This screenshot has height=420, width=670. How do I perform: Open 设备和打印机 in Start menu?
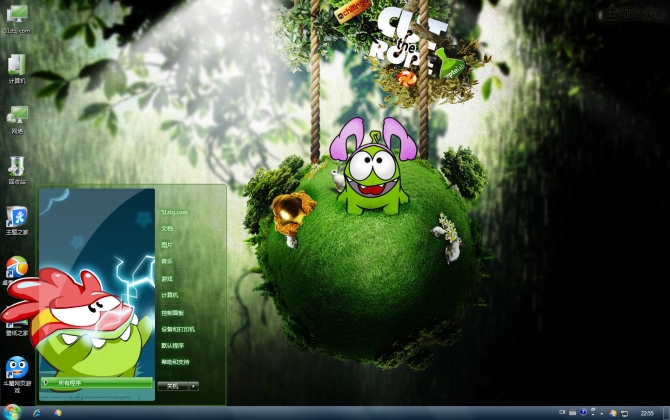pyautogui.click(x=178, y=329)
